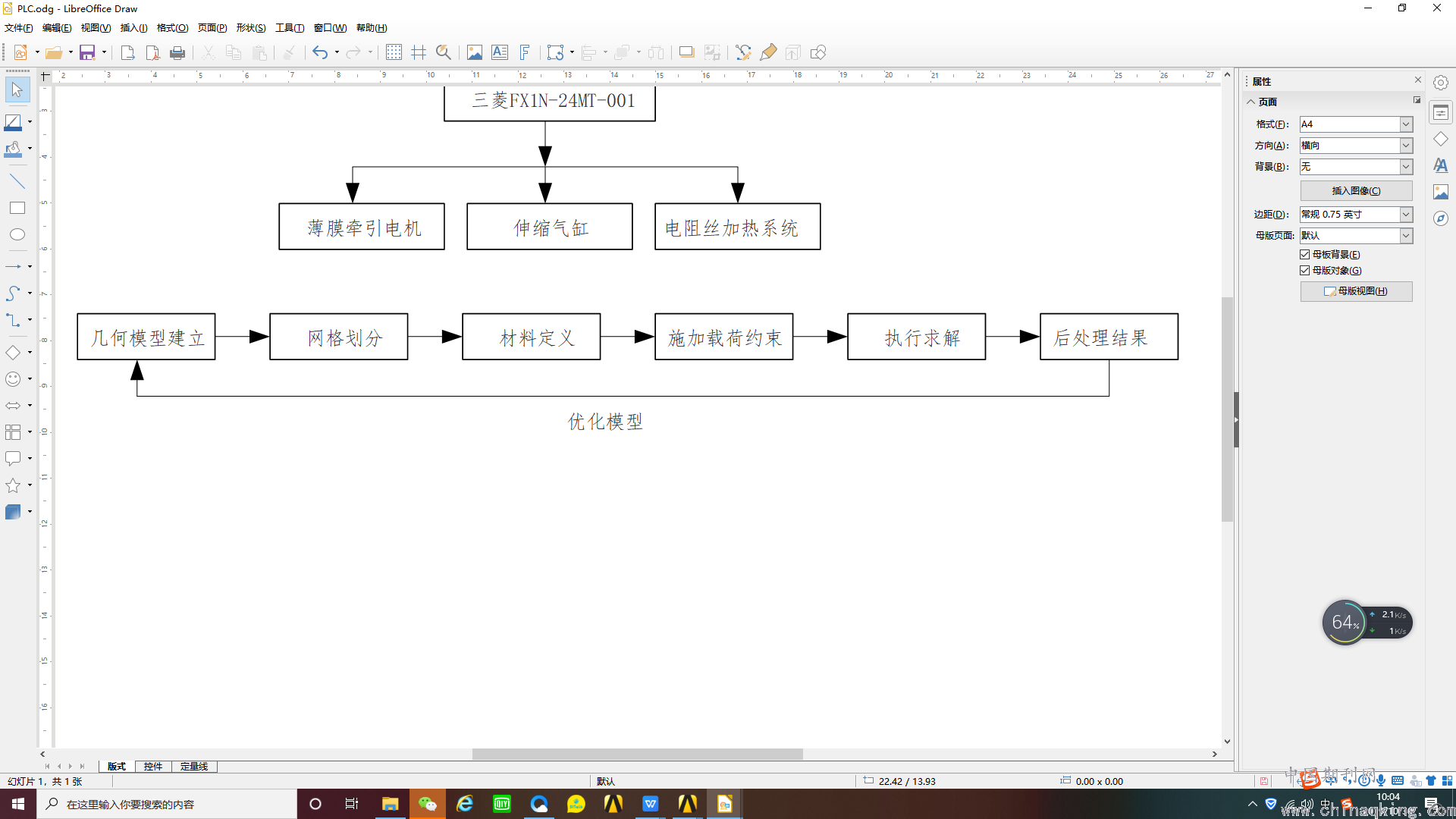The height and width of the screenshot is (819, 1456).
Task: Open File Explorer from the taskbar
Action: tap(391, 804)
